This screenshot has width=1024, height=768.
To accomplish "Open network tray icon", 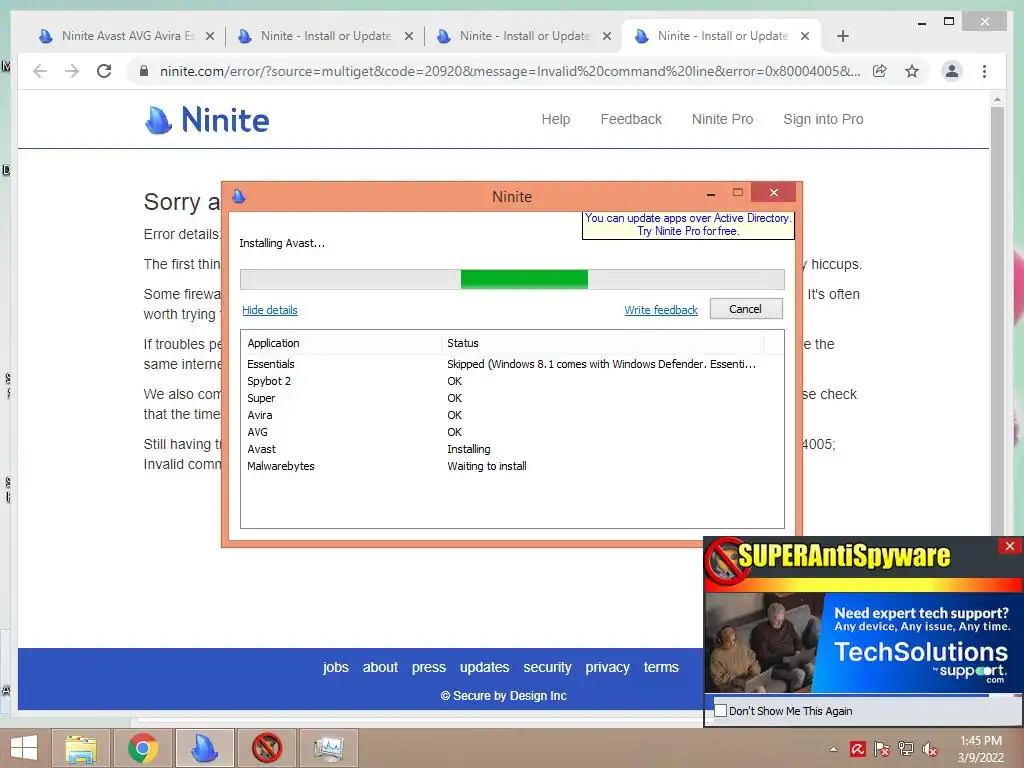I will [x=906, y=749].
